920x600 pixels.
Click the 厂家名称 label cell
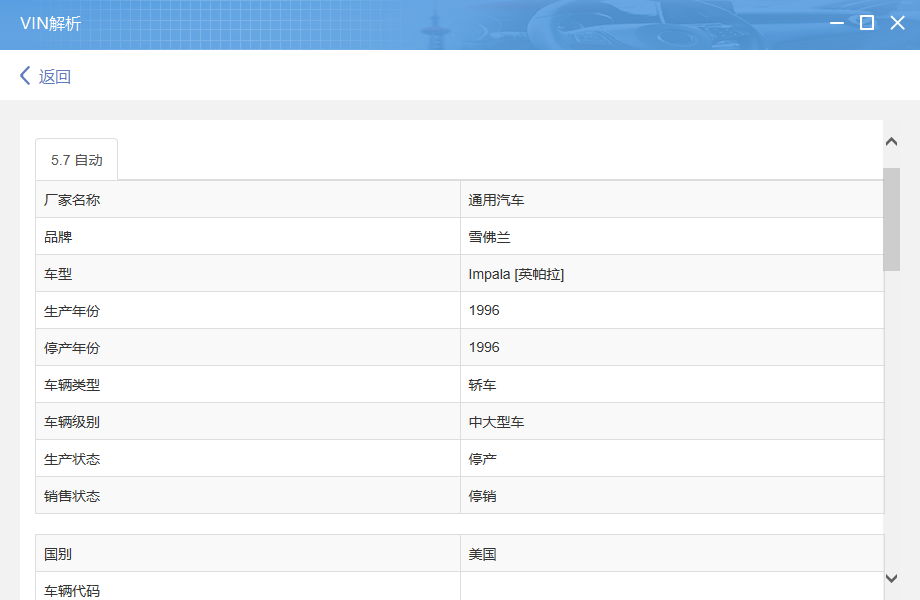(248, 199)
